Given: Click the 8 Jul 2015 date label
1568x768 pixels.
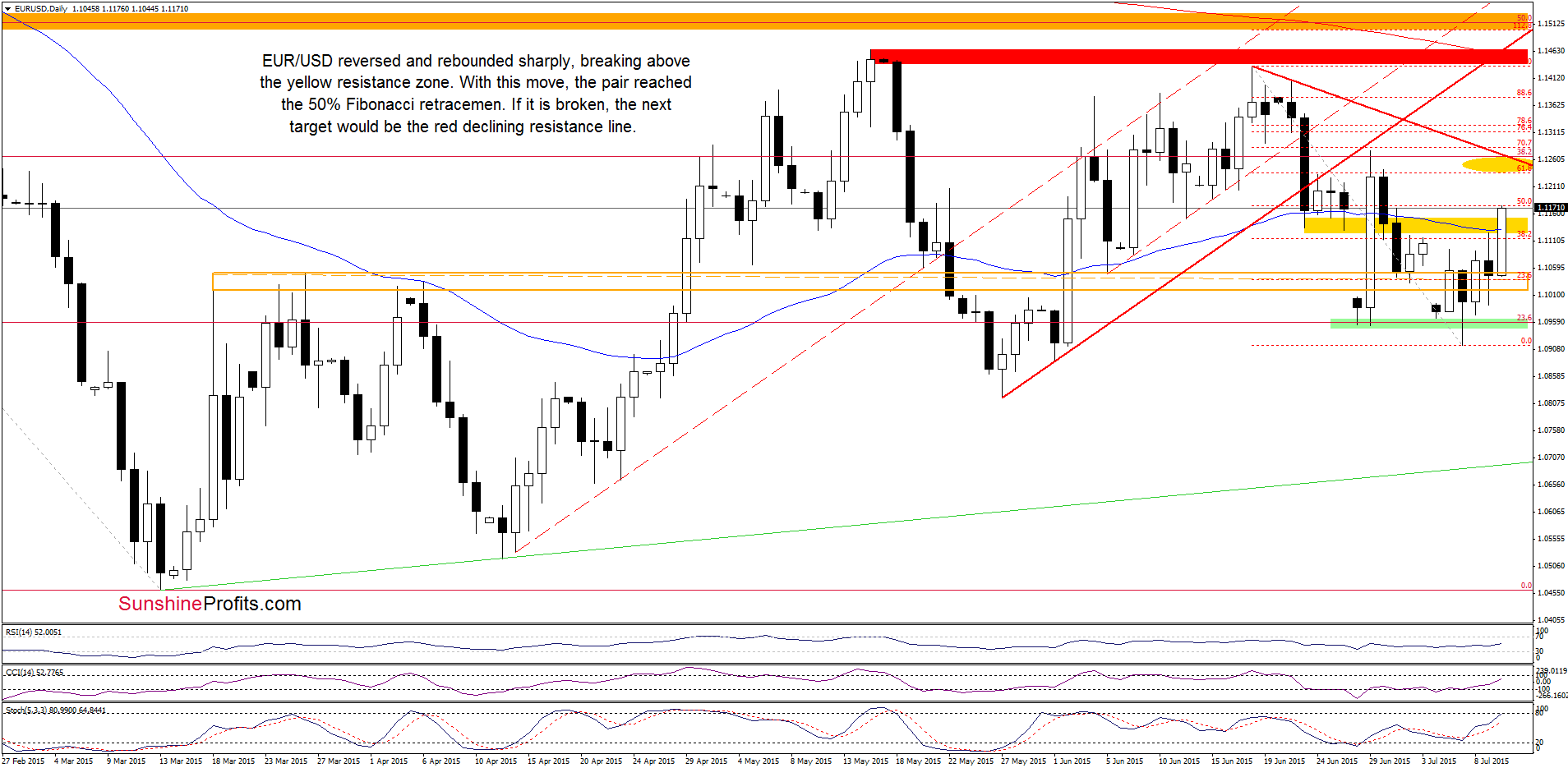Looking at the screenshot, I should (x=1492, y=761).
